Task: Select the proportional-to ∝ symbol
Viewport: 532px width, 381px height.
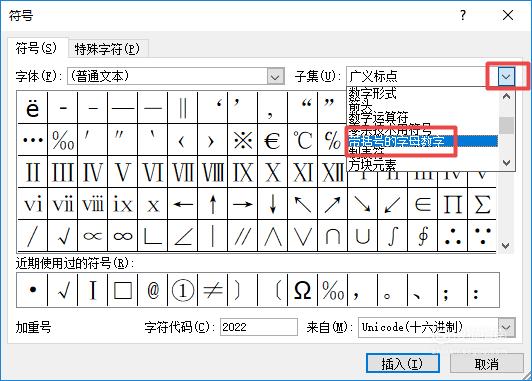Action: point(93,236)
